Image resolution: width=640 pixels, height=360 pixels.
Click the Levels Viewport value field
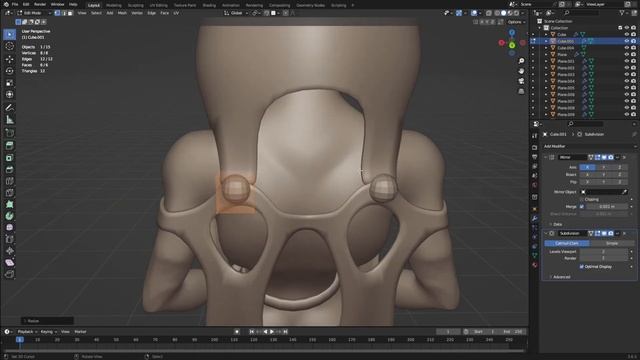[x=603, y=251]
